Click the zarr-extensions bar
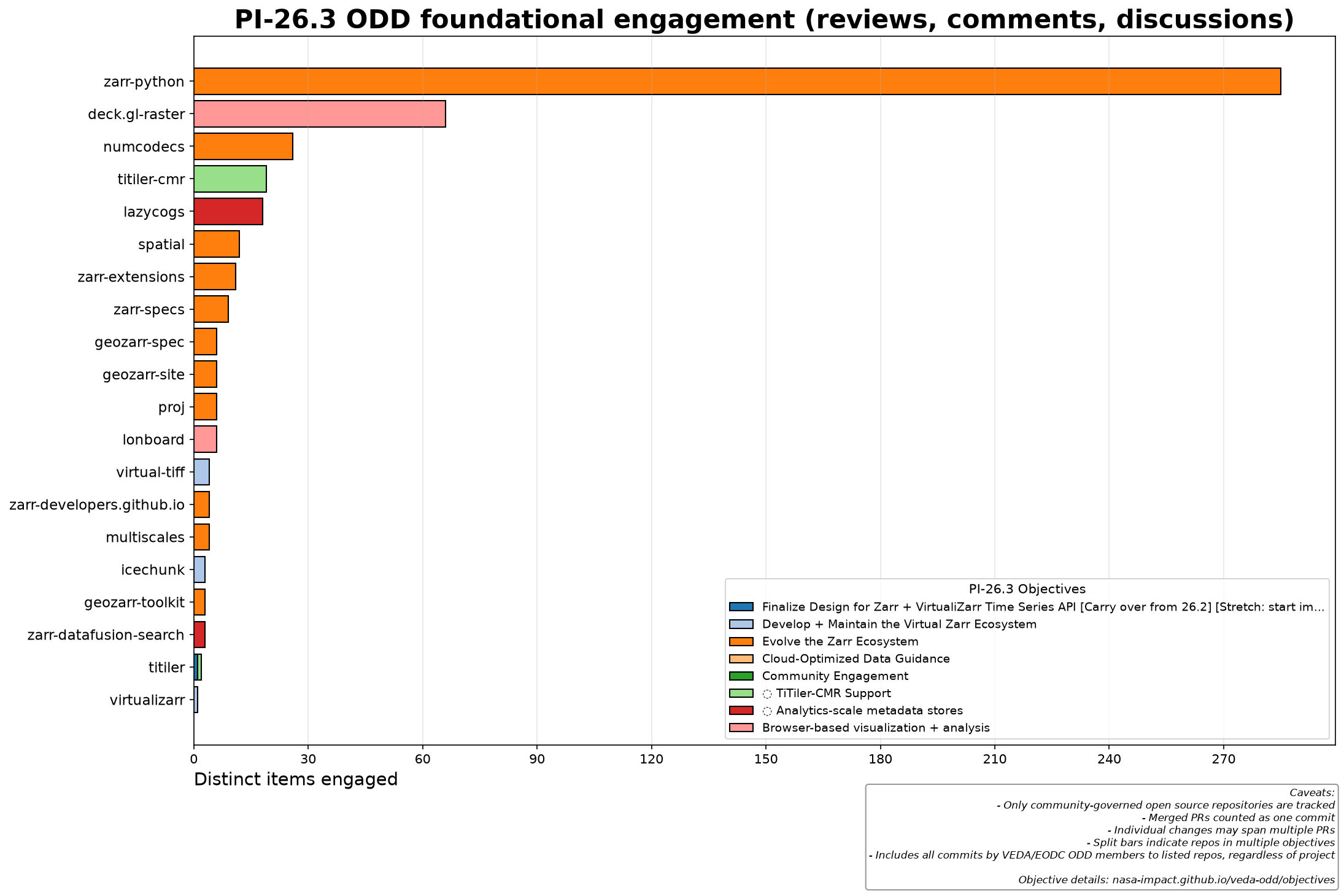The height and width of the screenshot is (896, 1344). point(215,277)
